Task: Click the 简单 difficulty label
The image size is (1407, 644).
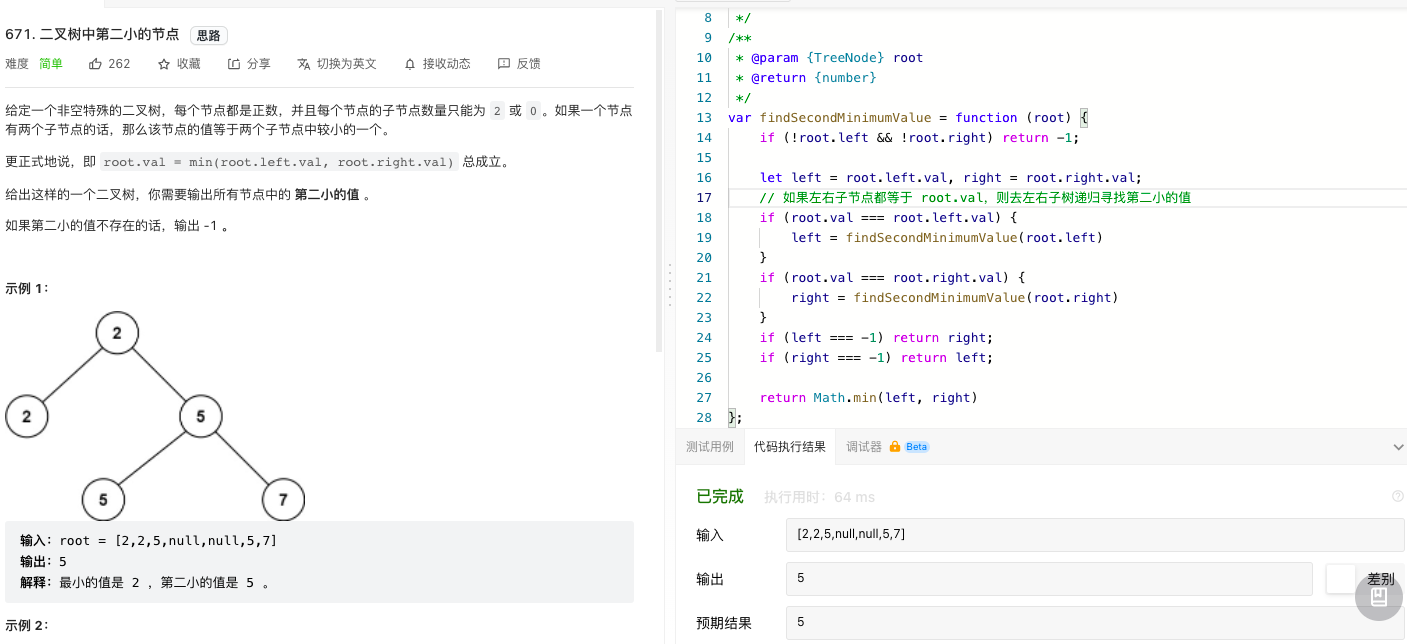Action: pyautogui.click(x=51, y=63)
